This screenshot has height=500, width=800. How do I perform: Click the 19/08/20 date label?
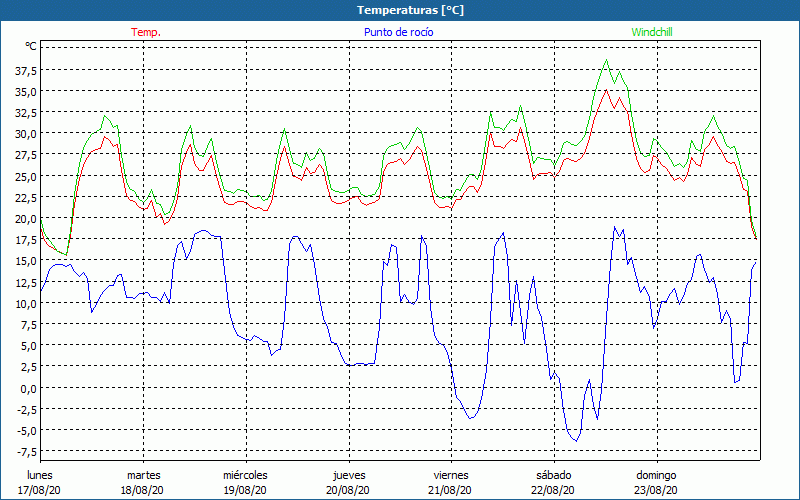(x=245, y=490)
